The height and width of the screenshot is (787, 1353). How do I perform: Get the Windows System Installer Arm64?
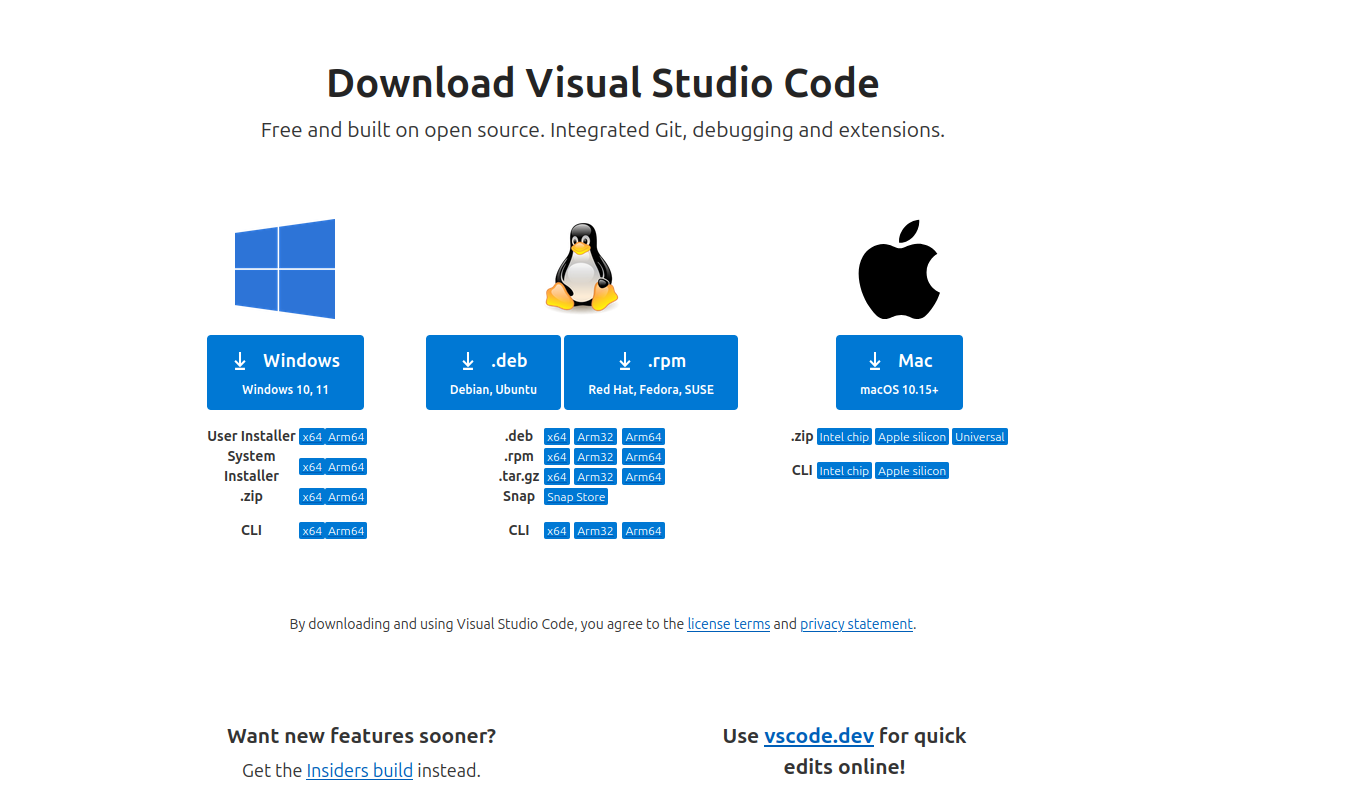click(x=346, y=467)
